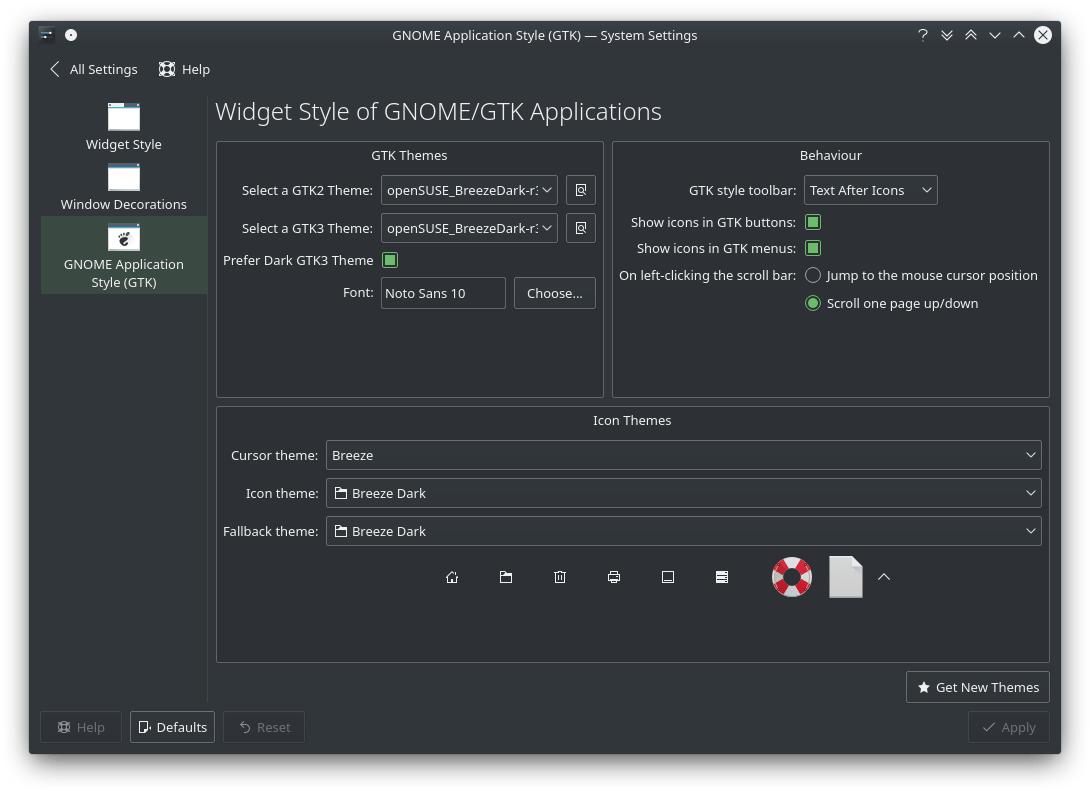Minimize window with the down chevron

click(995, 35)
